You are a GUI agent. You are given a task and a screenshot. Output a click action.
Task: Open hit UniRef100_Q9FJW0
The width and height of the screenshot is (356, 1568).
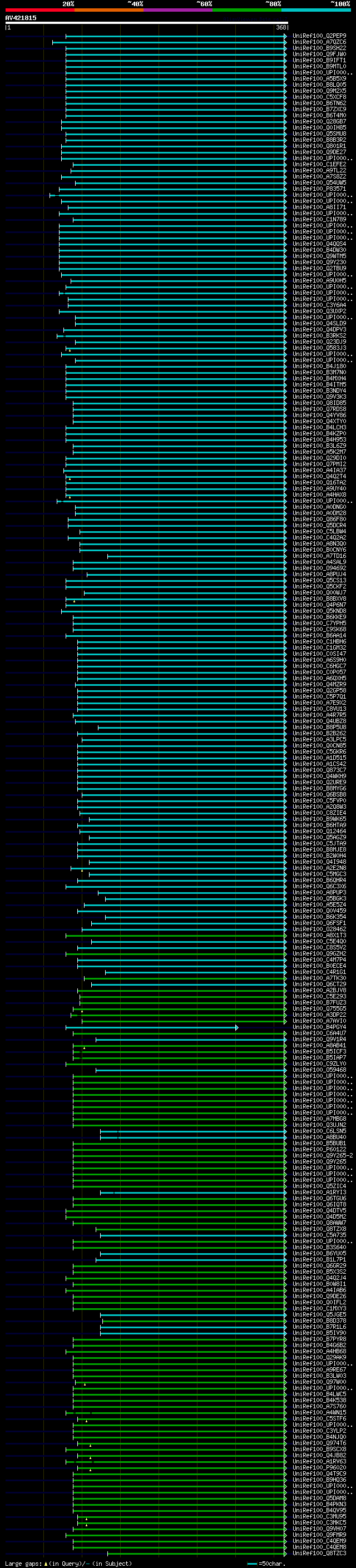(319, 54)
